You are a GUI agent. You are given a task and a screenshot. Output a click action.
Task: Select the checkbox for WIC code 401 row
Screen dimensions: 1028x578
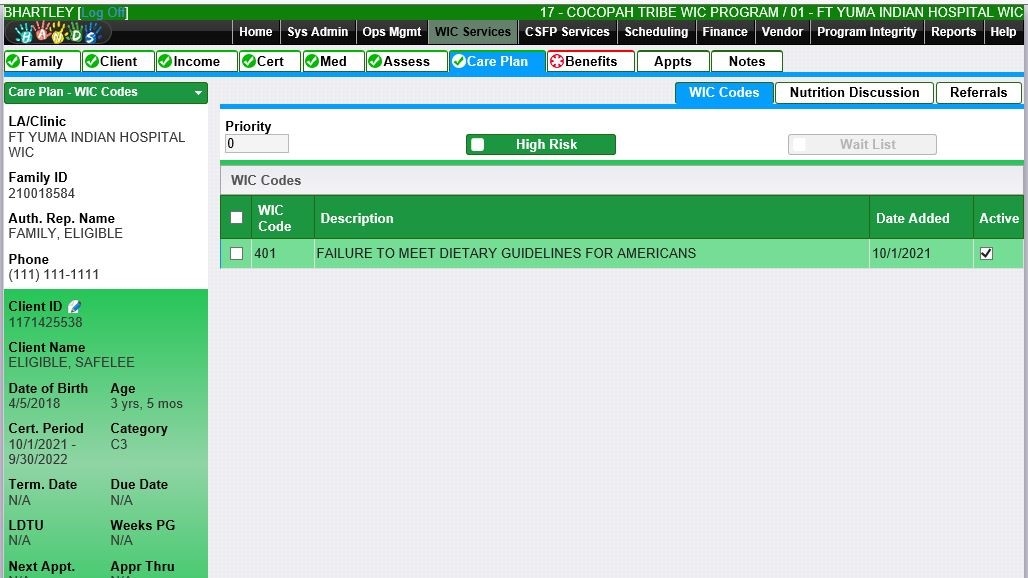237,254
